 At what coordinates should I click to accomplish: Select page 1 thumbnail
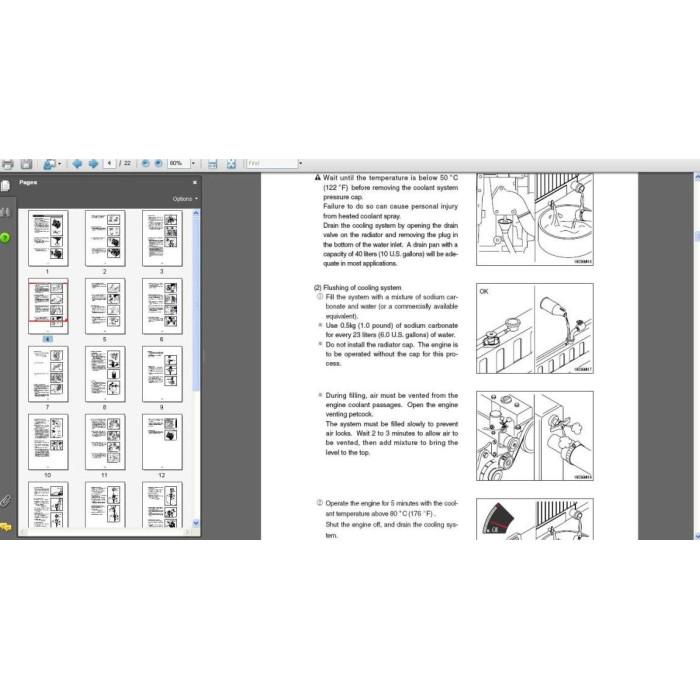(48, 238)
